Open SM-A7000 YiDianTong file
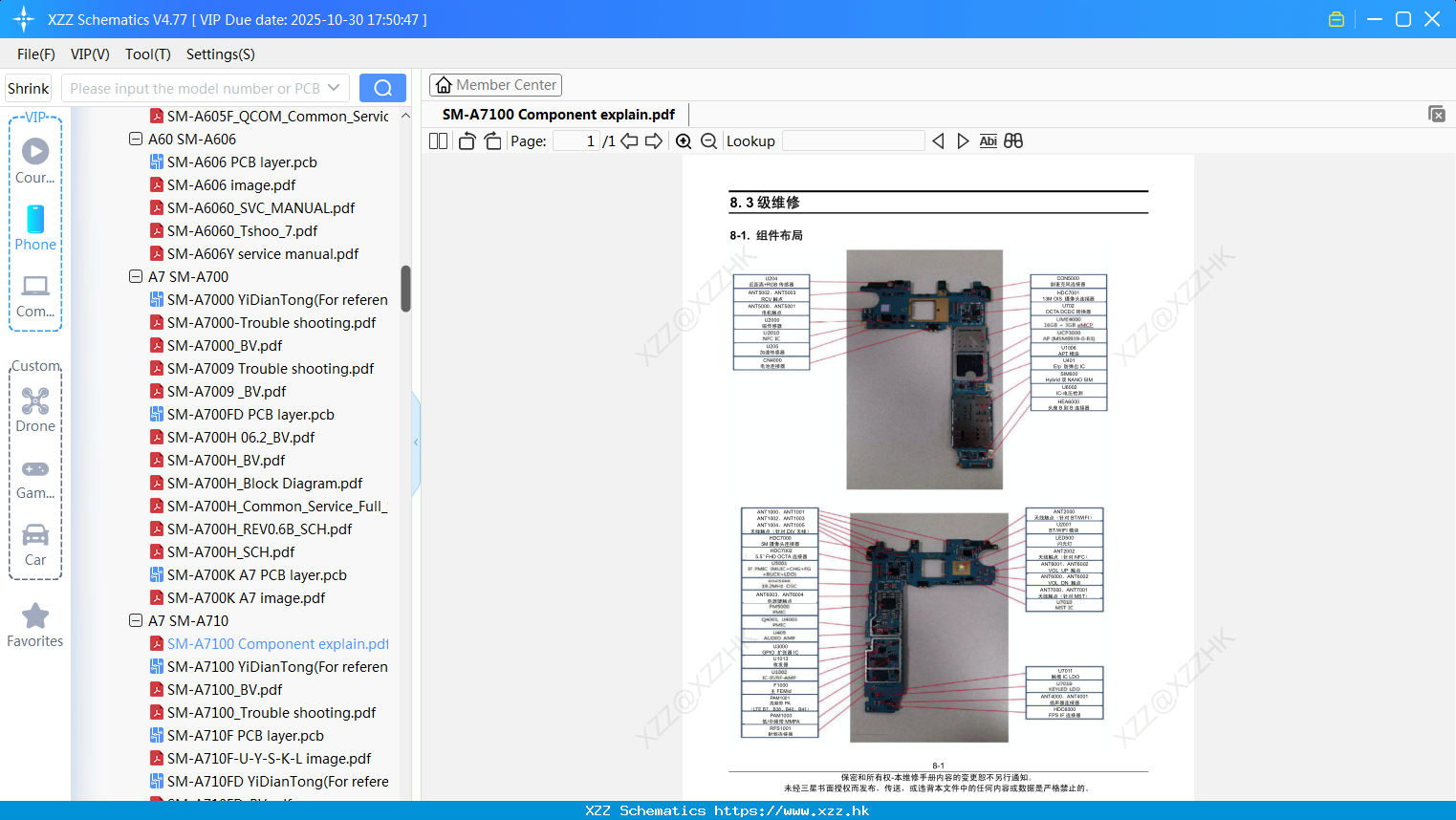This screenshot has height=820, width=1456. 277,299
